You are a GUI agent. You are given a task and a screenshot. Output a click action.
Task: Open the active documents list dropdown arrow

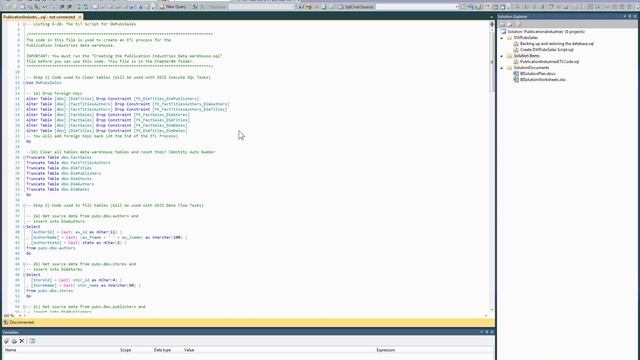[x=491, y=17]
